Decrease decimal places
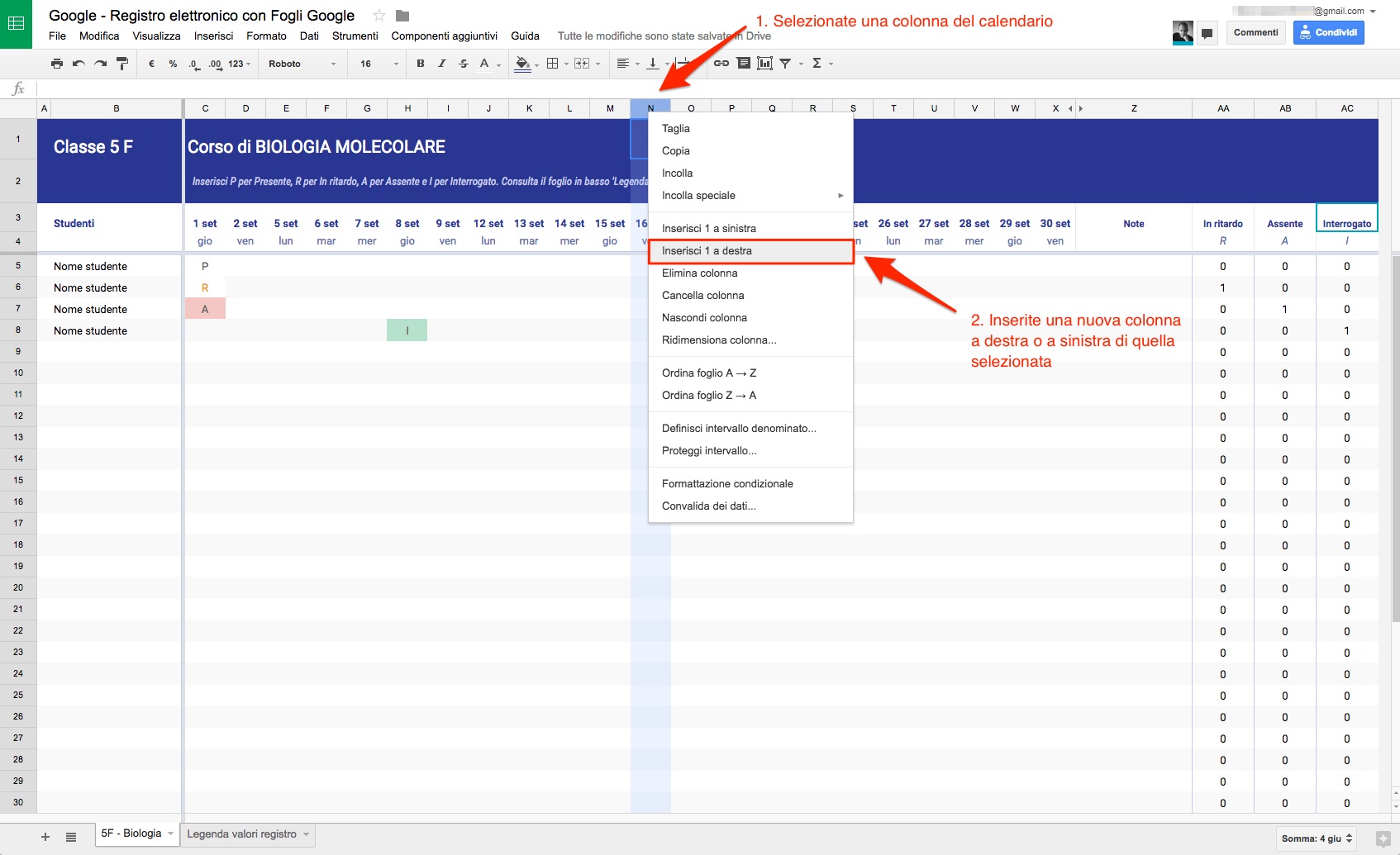The image size is (1400, 855). [x=193, y=64]
